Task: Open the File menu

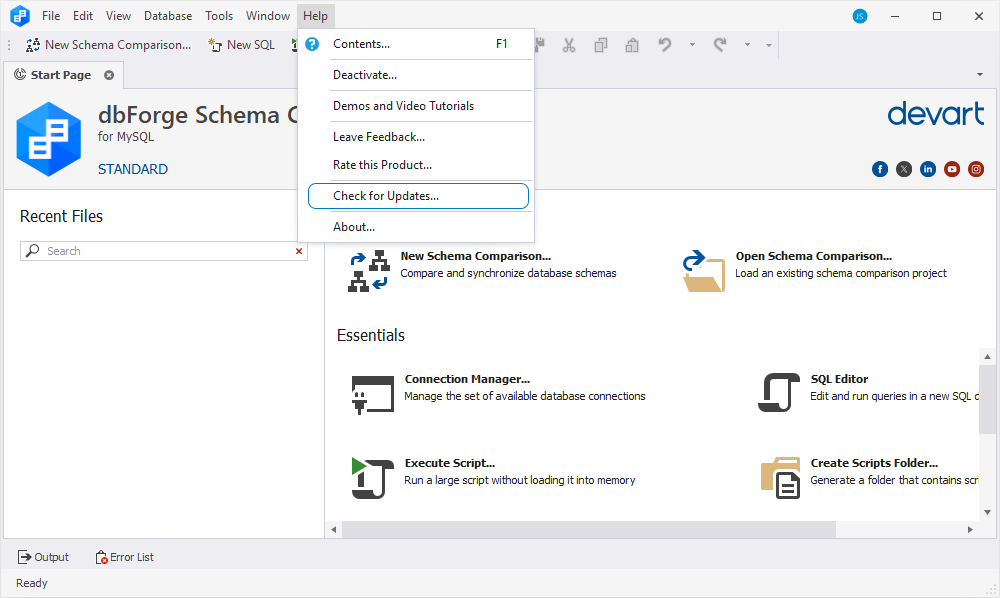Action: coord(51,16)
